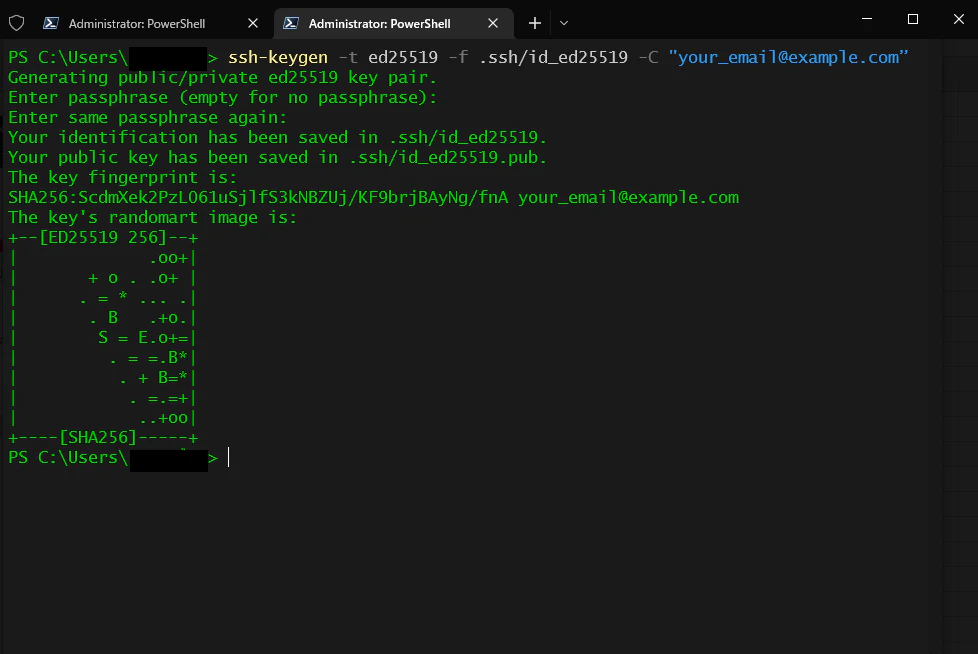Click the blinking cursor at the bottom prompt
Image resolution: width=978 pixels, height=654 pixels.
tap(229, 457)
